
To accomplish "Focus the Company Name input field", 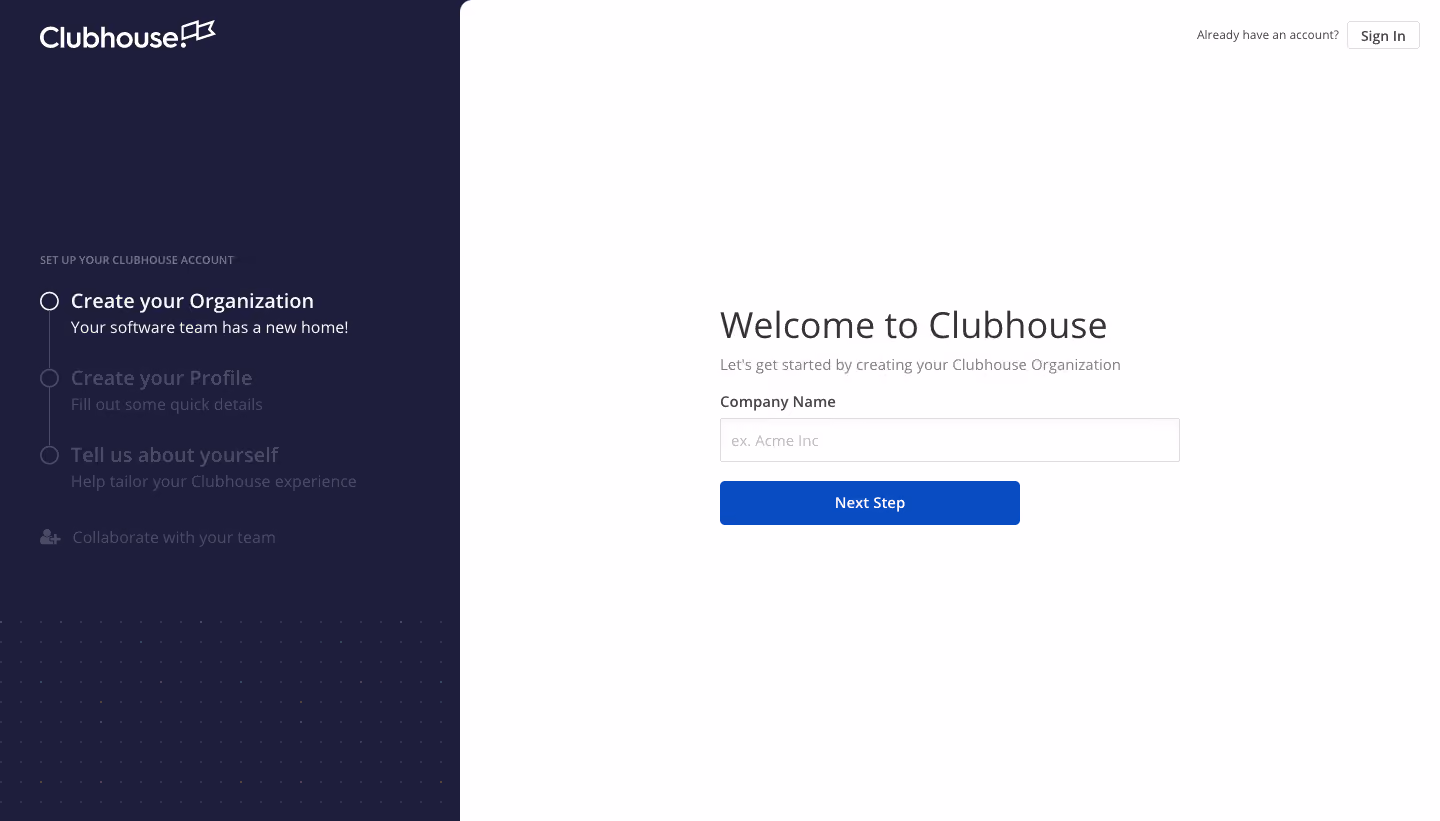I will pos(950,440).
